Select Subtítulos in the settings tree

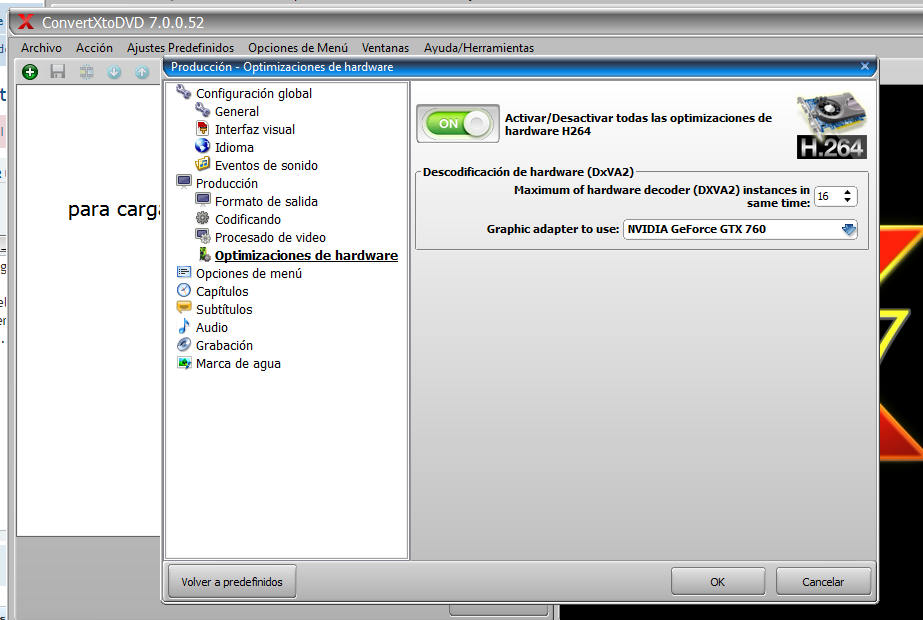tap(224, 309)
